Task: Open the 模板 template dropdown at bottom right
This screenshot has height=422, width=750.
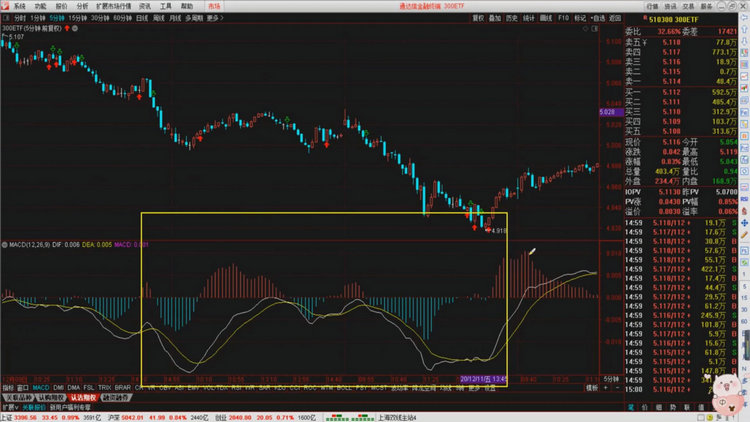Action: point(593,386)
